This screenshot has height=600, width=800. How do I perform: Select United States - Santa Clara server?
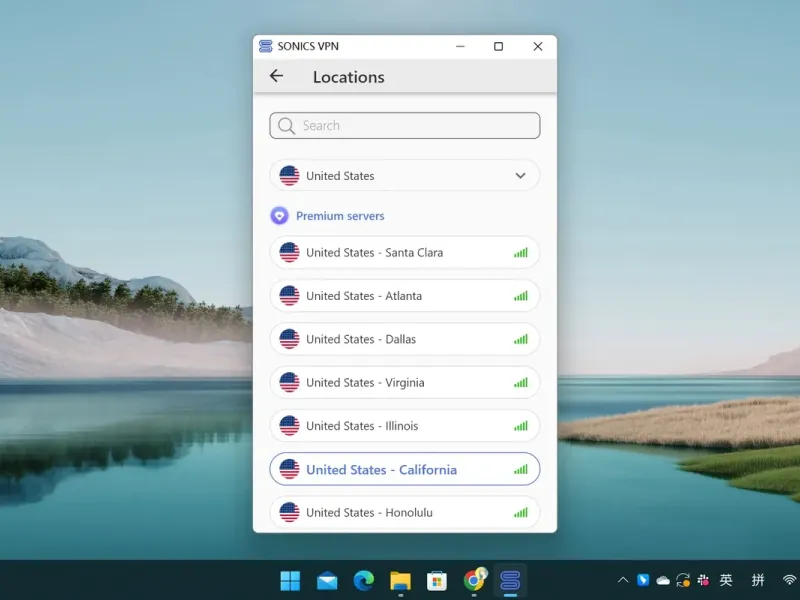405,253
